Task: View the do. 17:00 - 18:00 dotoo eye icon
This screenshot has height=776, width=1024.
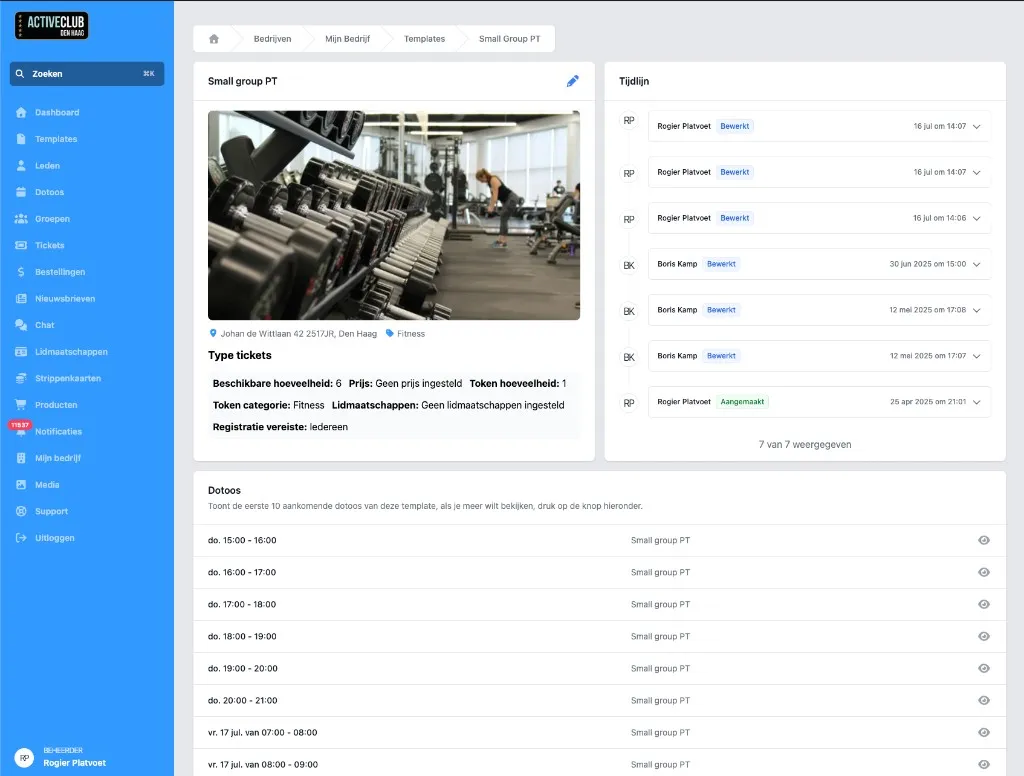Action: click(984, 604)
